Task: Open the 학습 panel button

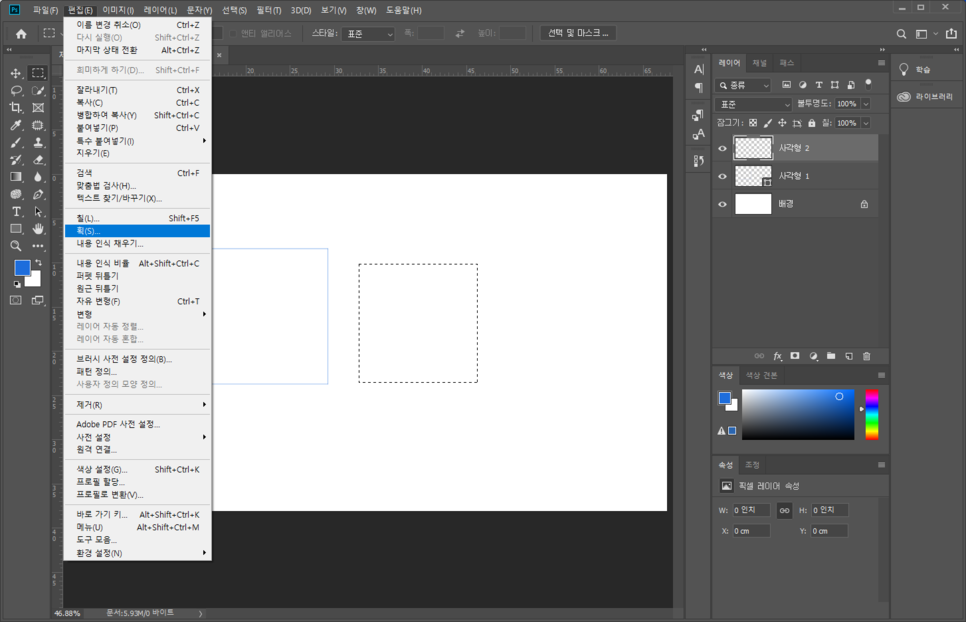Action: coord(915,70)
